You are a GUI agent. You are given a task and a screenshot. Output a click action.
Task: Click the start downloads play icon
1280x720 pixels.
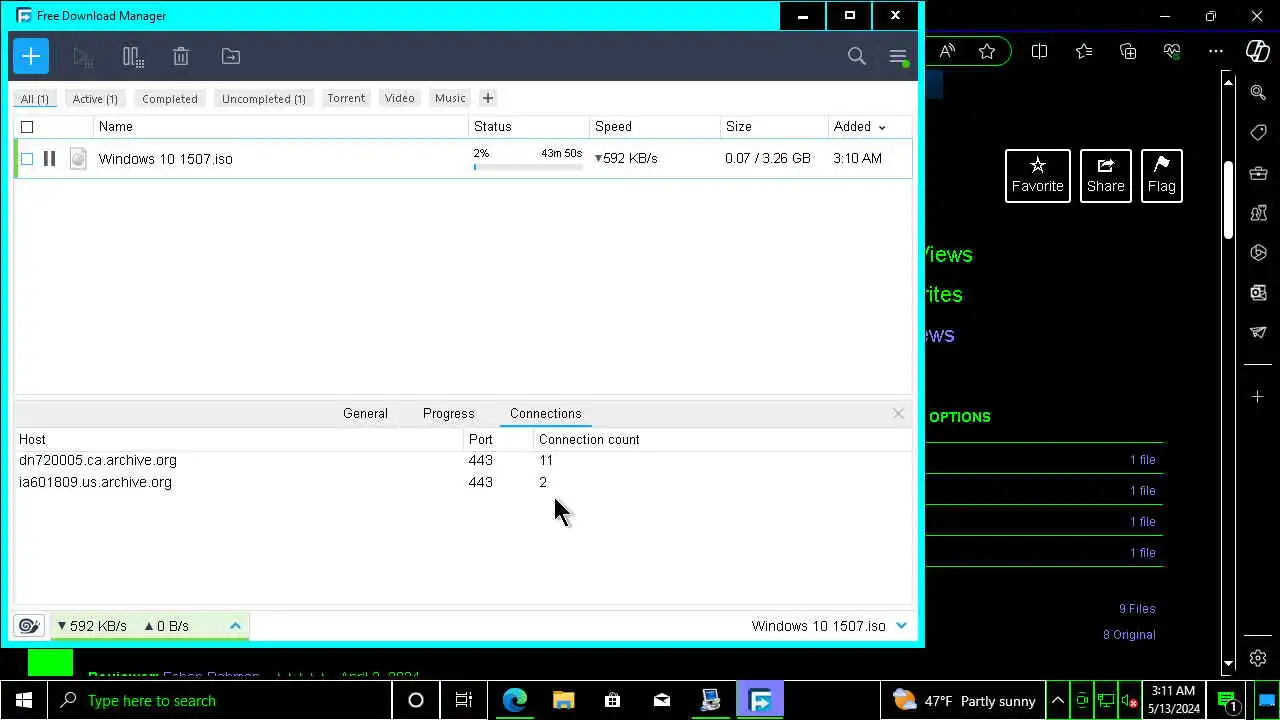click(x=83, y=57)
